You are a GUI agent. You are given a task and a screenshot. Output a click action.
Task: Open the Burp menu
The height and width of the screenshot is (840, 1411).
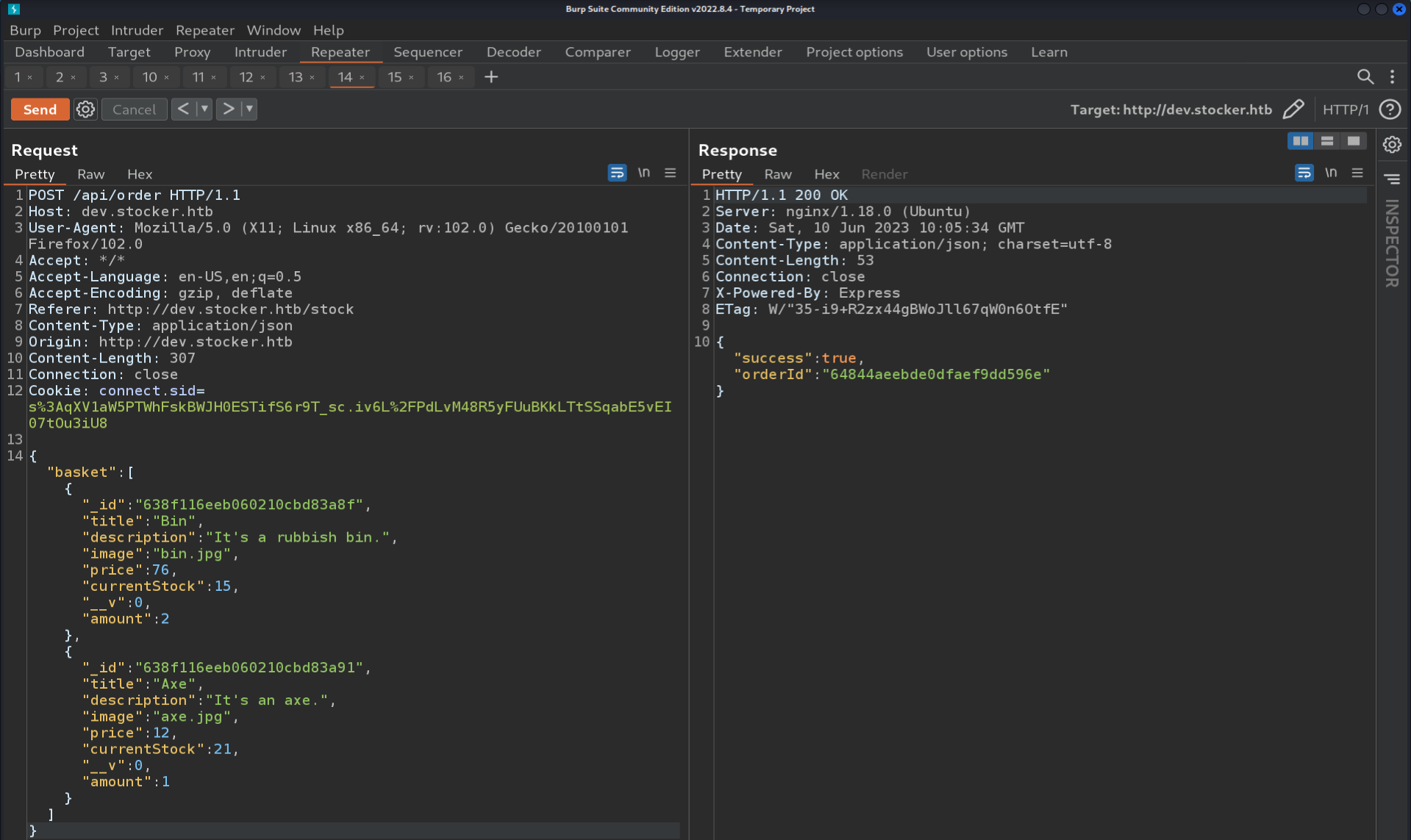(25, 30)
